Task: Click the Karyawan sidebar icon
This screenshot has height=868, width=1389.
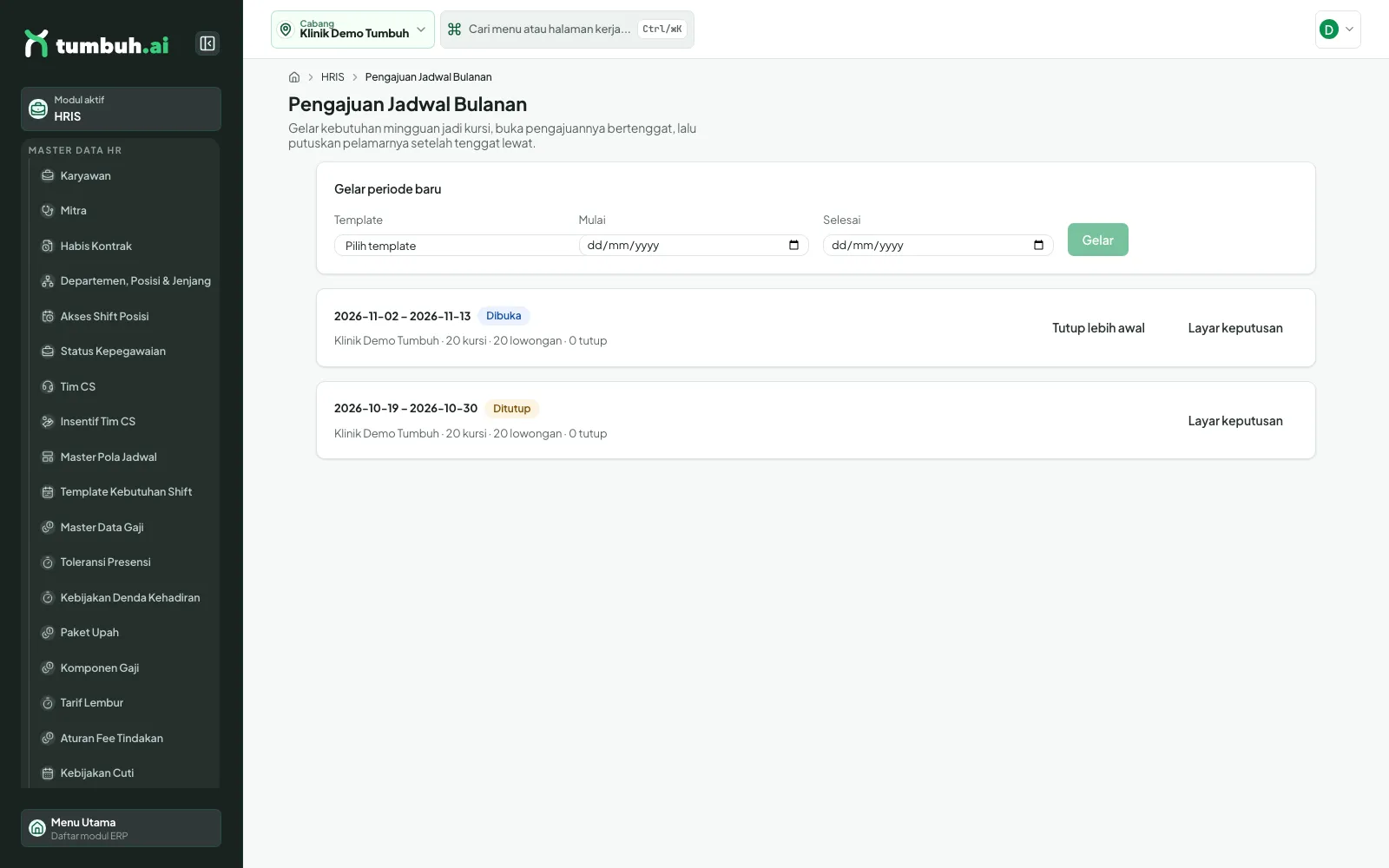Action: point(48,175)
